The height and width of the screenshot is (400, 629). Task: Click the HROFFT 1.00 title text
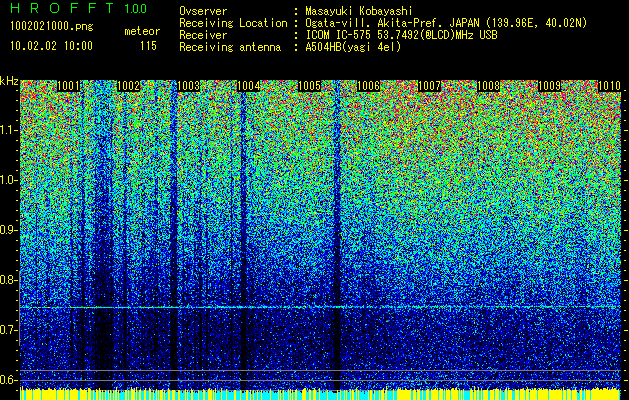pos(79,8)
